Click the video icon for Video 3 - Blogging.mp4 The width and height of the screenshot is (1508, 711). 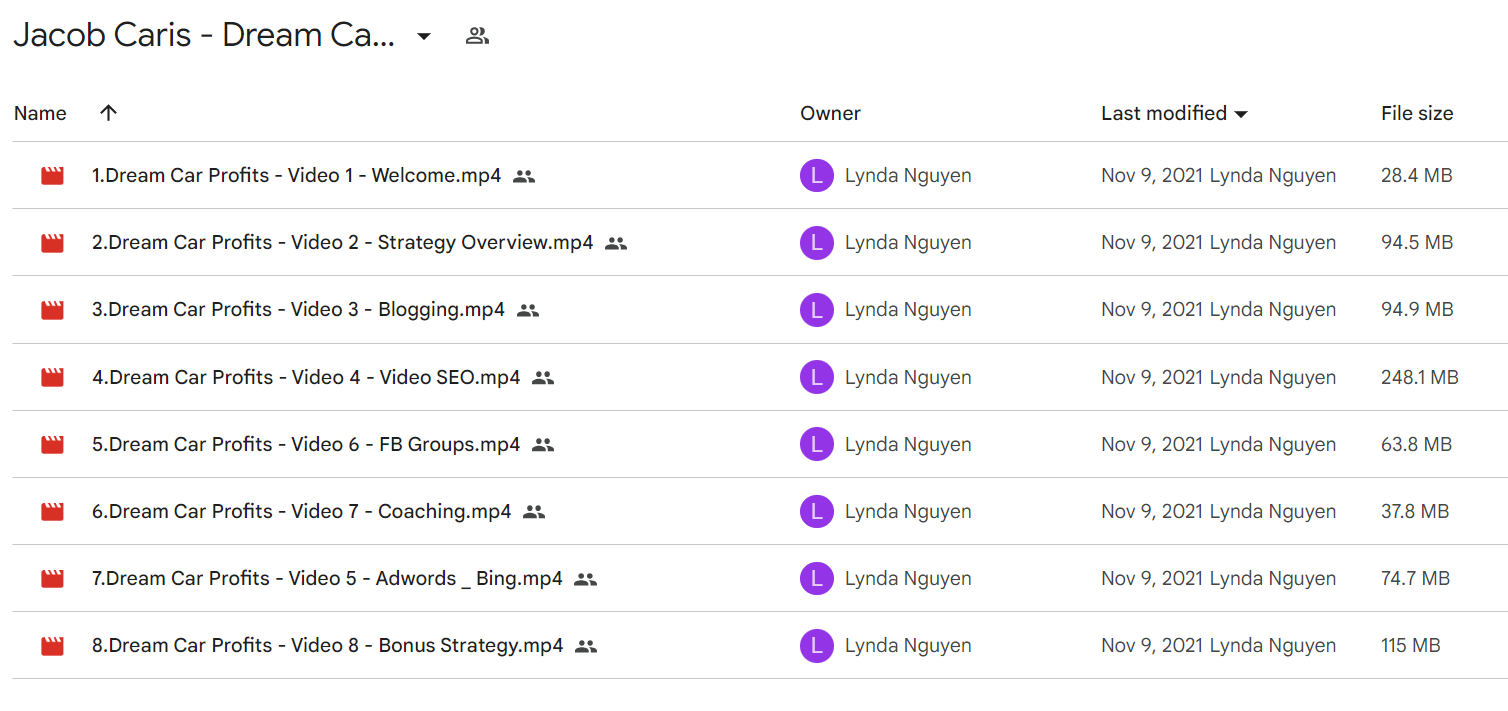pos(52,310)
